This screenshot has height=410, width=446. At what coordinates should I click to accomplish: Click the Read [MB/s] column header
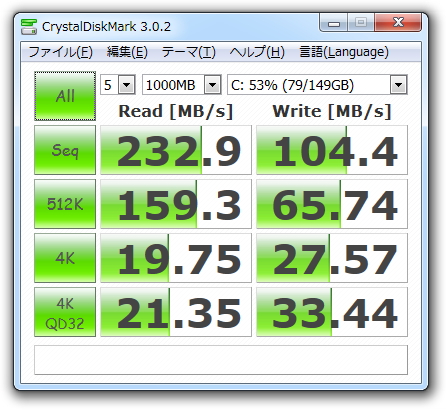(x=176, y=111)
